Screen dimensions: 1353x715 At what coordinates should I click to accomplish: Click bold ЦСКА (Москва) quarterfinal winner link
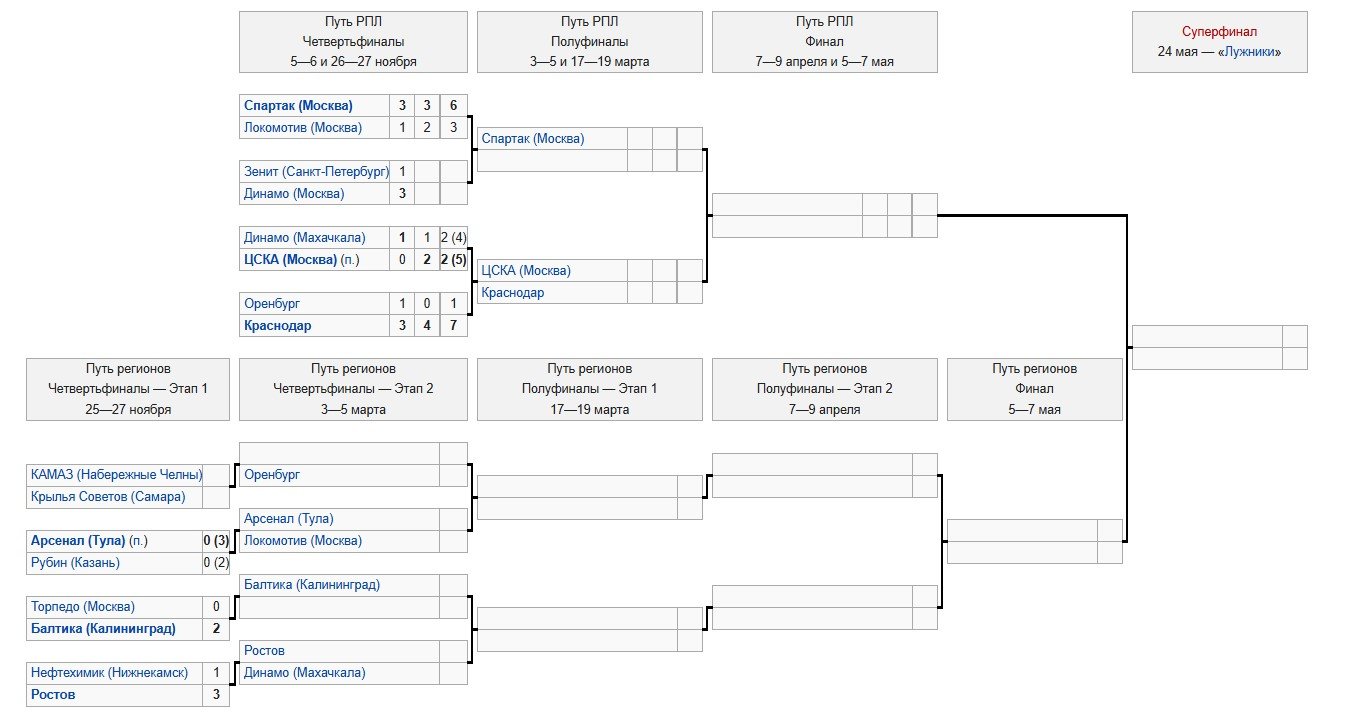289,260
